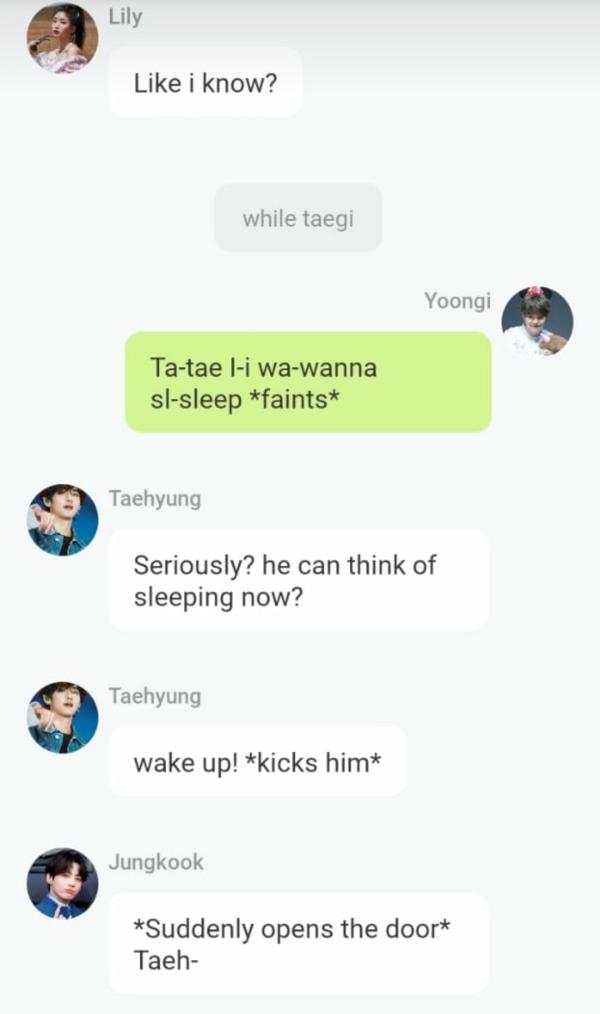Click the Jungkook sender name
600x1014 pixels.
156,861
